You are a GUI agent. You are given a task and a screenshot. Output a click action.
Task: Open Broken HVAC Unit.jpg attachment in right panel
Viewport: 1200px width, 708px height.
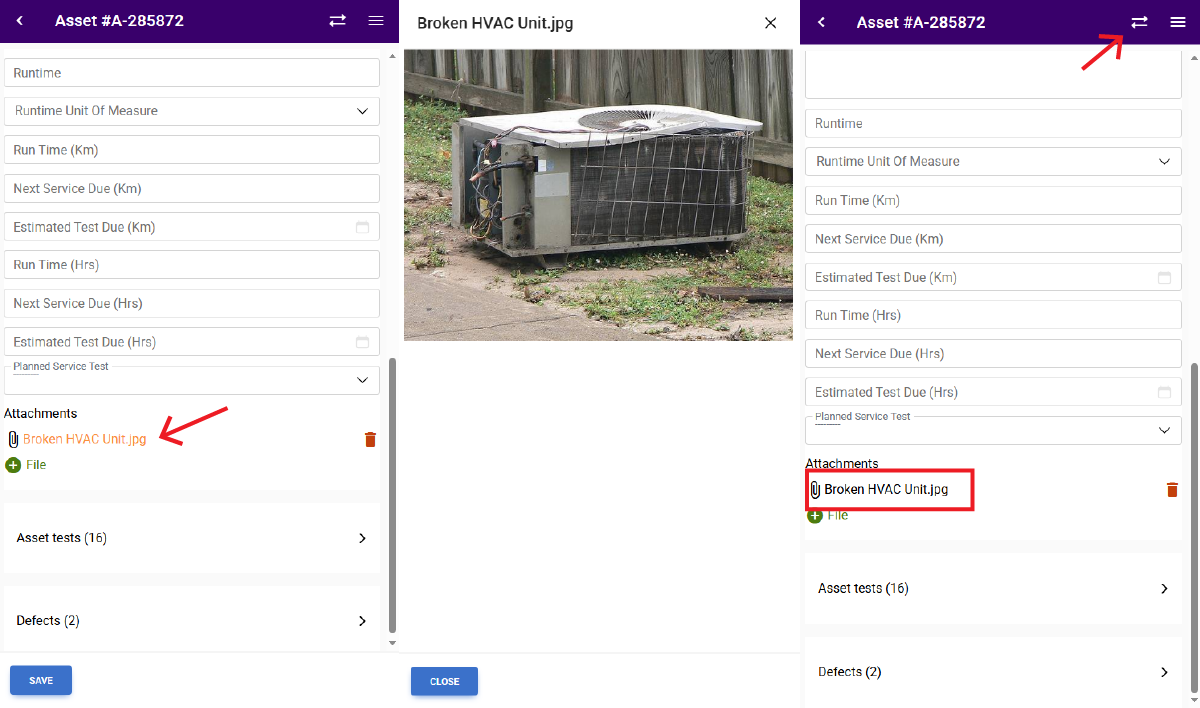point(886,490)
